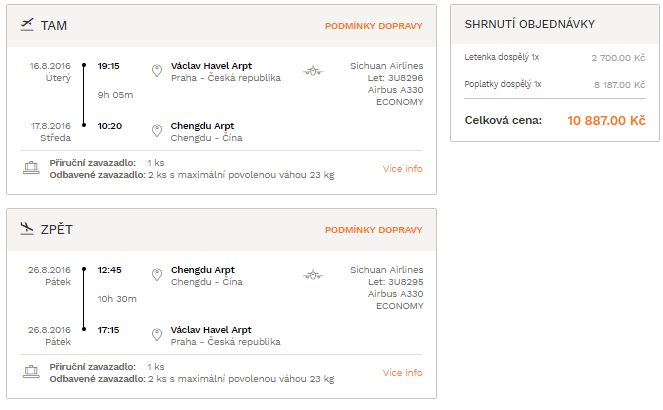Screen dimensions: 663x410
Task: Open Více info for outbound baggage
Action: 403,169
